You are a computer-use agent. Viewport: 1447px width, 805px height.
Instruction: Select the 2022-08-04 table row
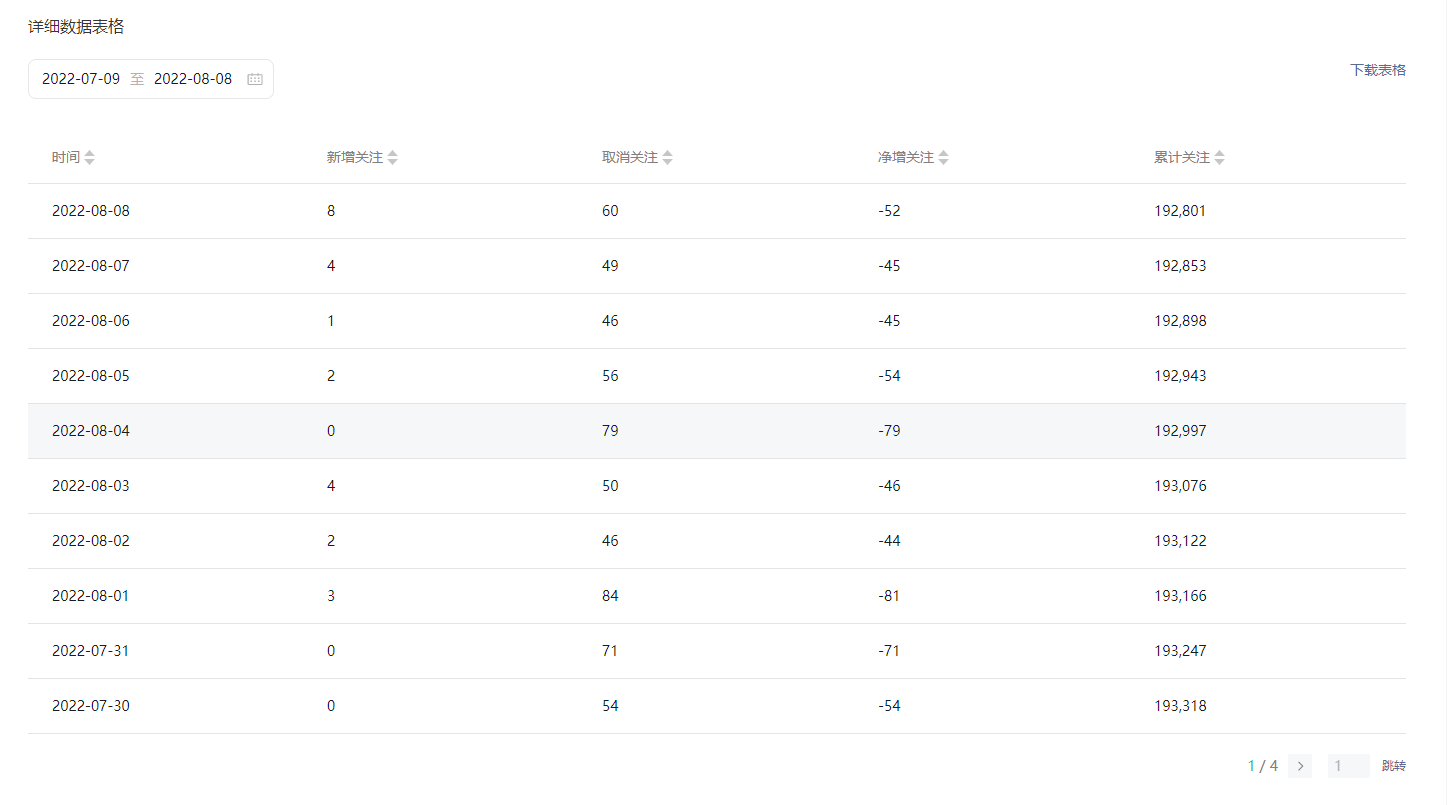pos(716,431)
